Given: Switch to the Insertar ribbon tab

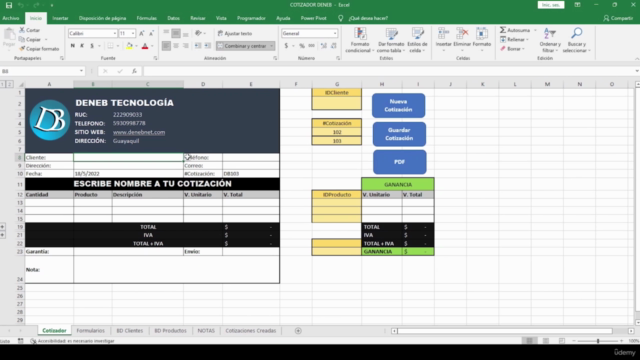Looking at the screenshot, I should 60,18.
